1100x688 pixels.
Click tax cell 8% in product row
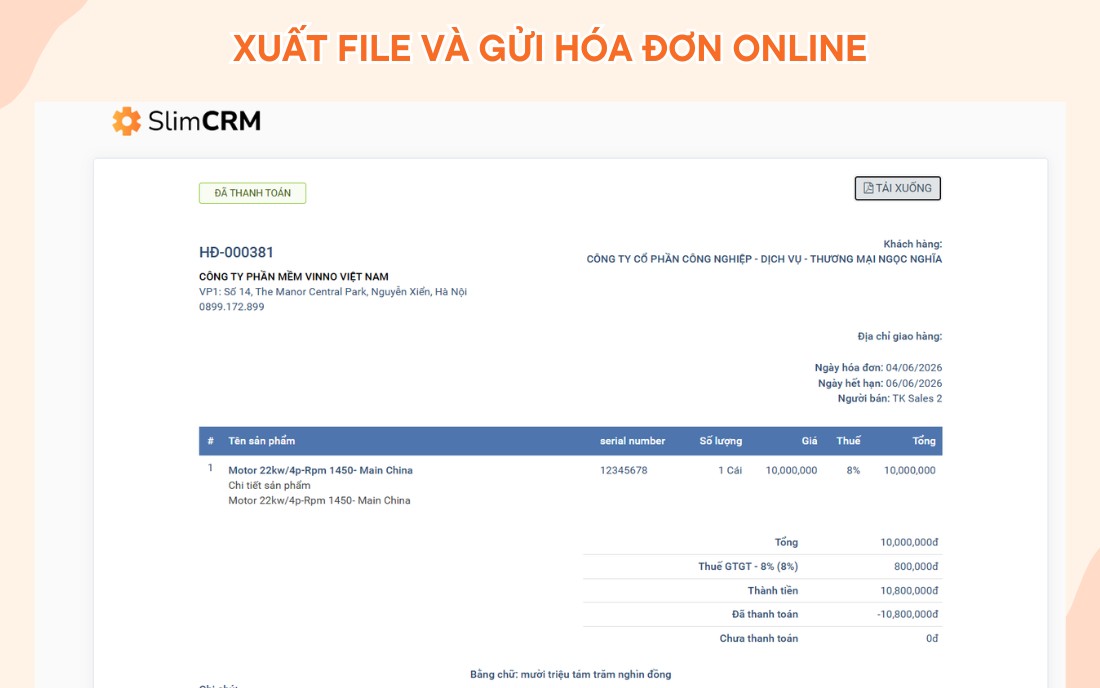(853, 470)
